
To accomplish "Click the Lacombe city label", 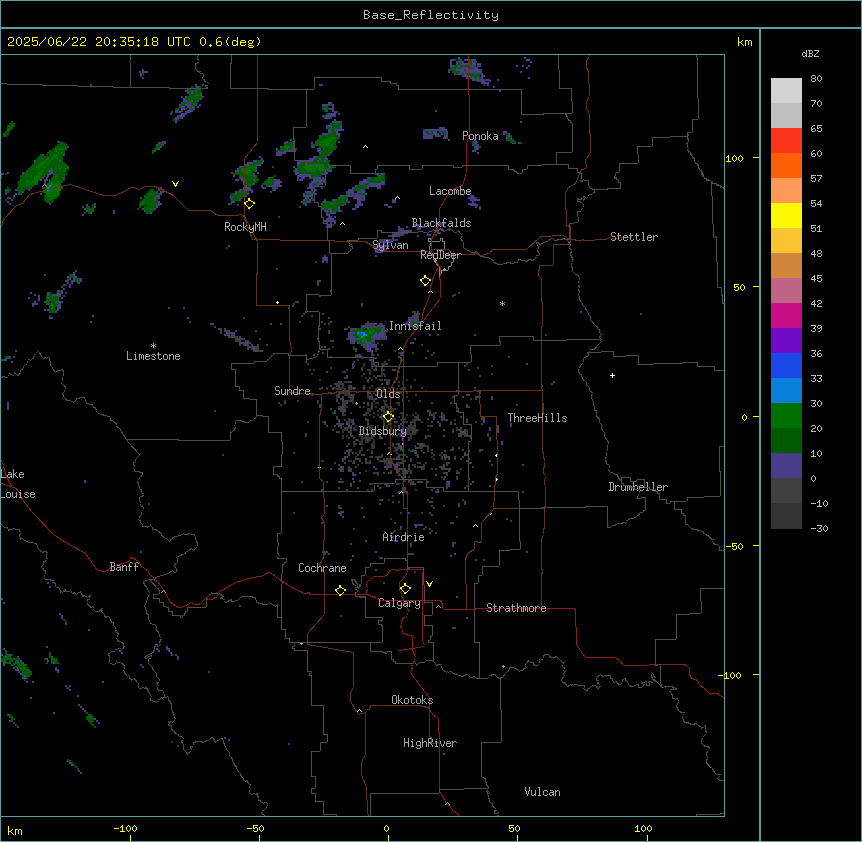I will pyautogui.click(x=450, y=191).
